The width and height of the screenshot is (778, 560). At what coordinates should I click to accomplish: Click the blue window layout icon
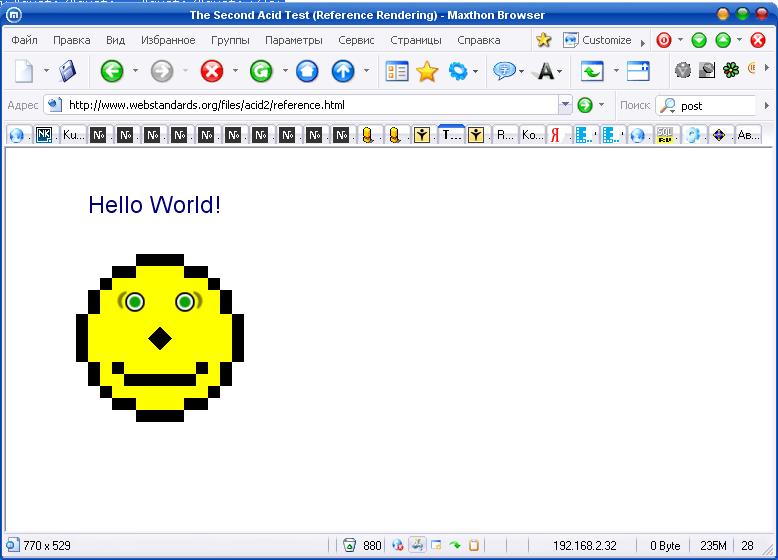coord(638,71)
